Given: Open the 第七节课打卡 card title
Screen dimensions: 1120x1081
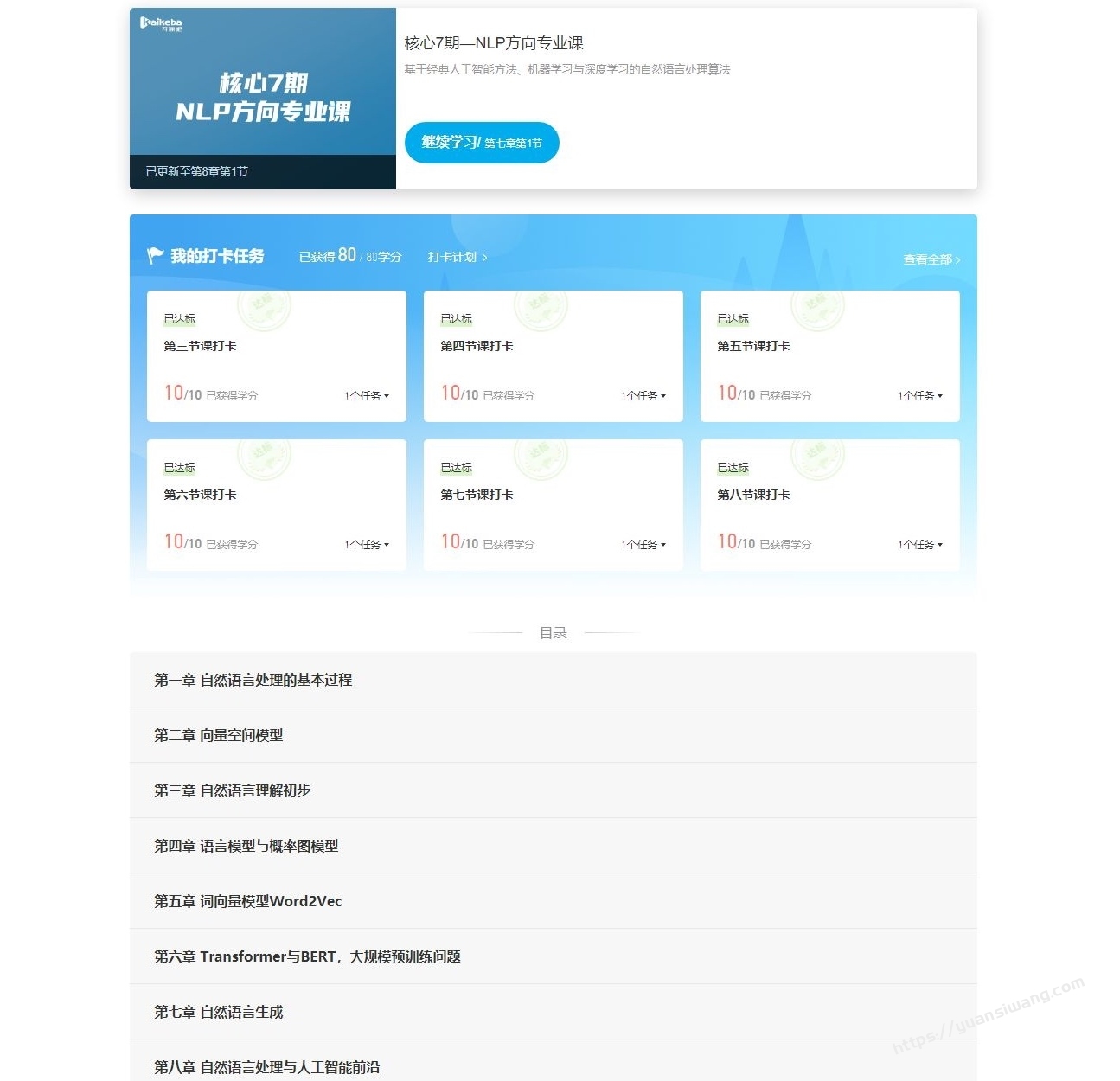Looking at the screenshot, I should pos(477,495).
